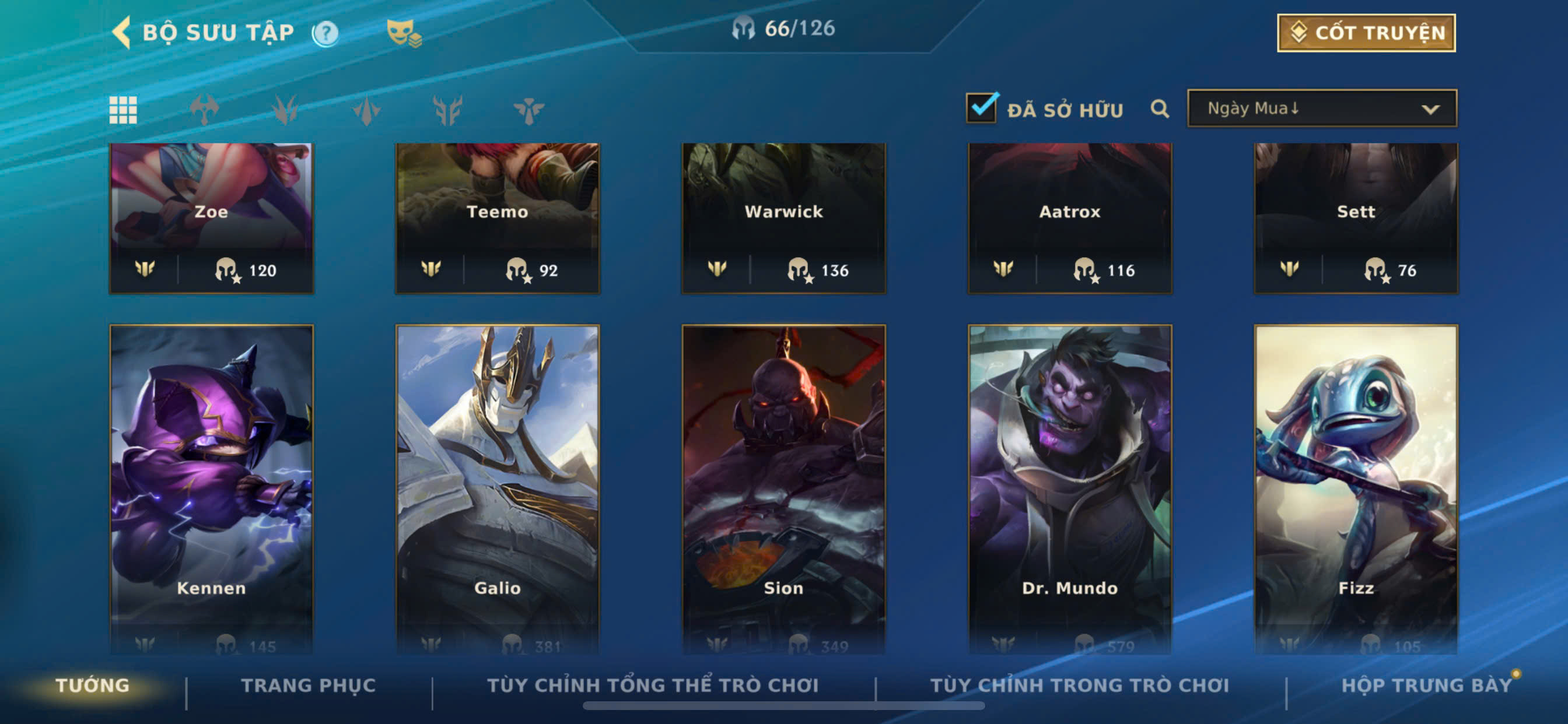Open the Hộp Trưng Bày tab

click(x=1426, y=686)
